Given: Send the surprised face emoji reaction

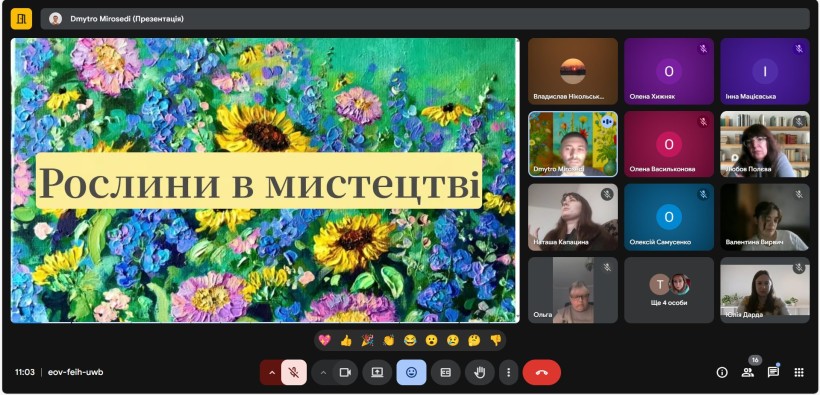Looking at the screenshot, I should click(431, 341).
